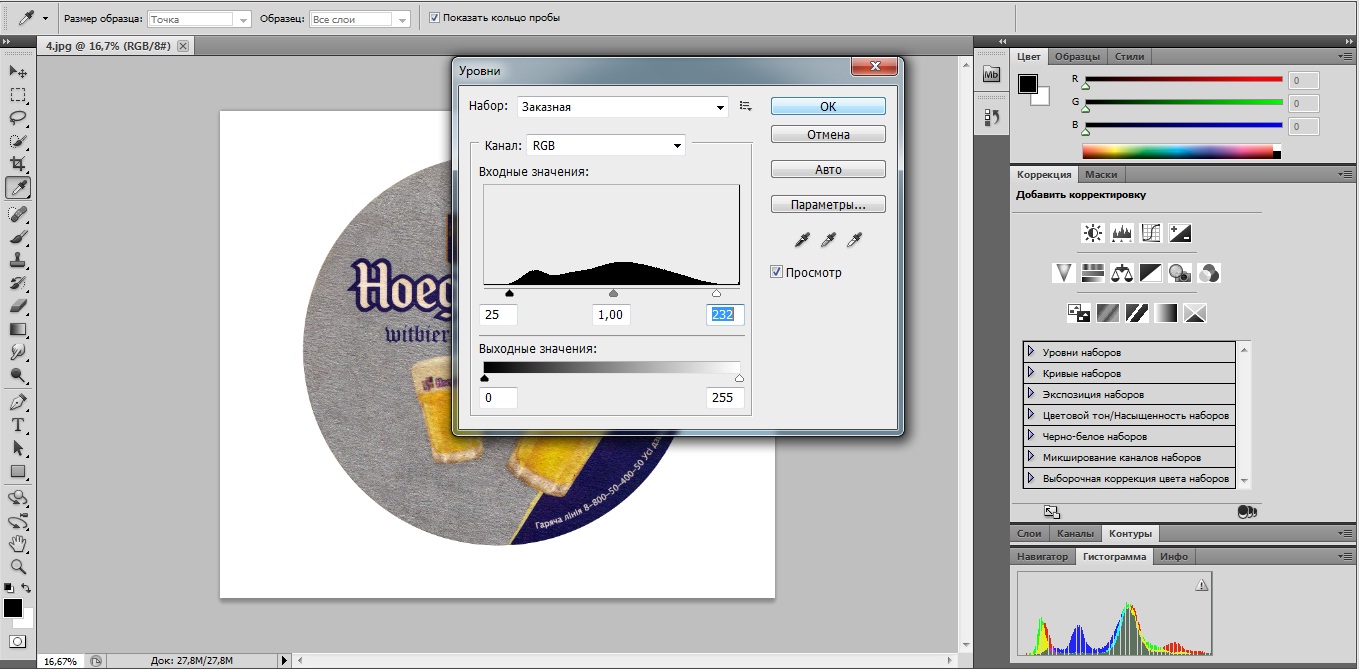Select the Quick Selection tool
Image resolution: width=1359 pixels, height=669 pixels.
pyautogui.click(x=18, y=141)
